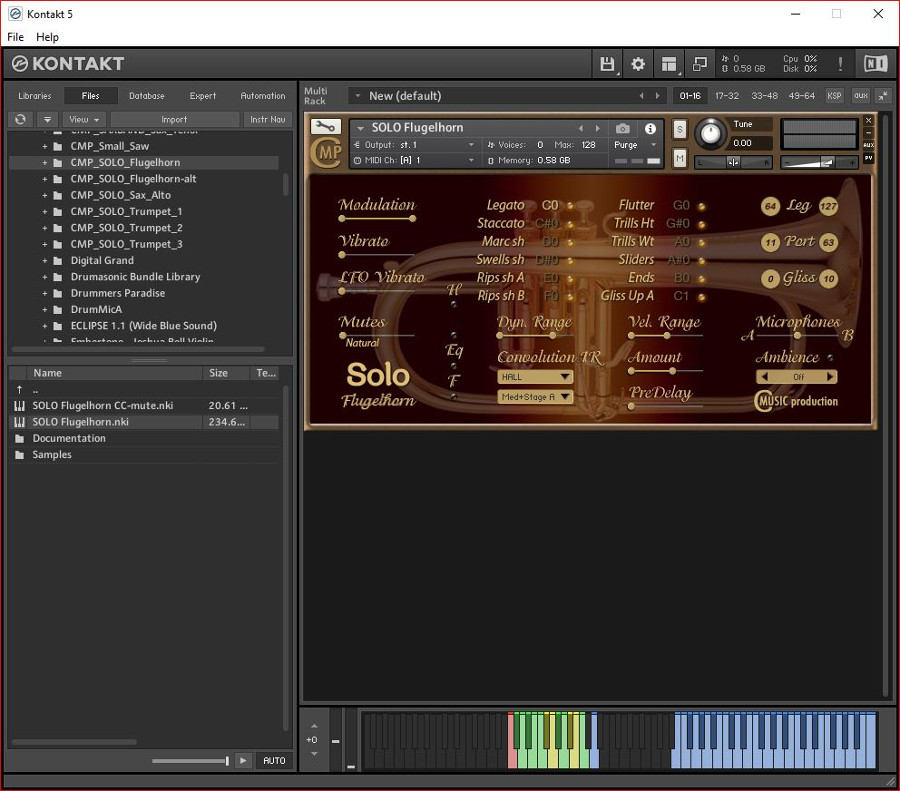Select the 33-48 rack page button
Viewport: 900px width, 791px height.
click(x=765, y=96)
